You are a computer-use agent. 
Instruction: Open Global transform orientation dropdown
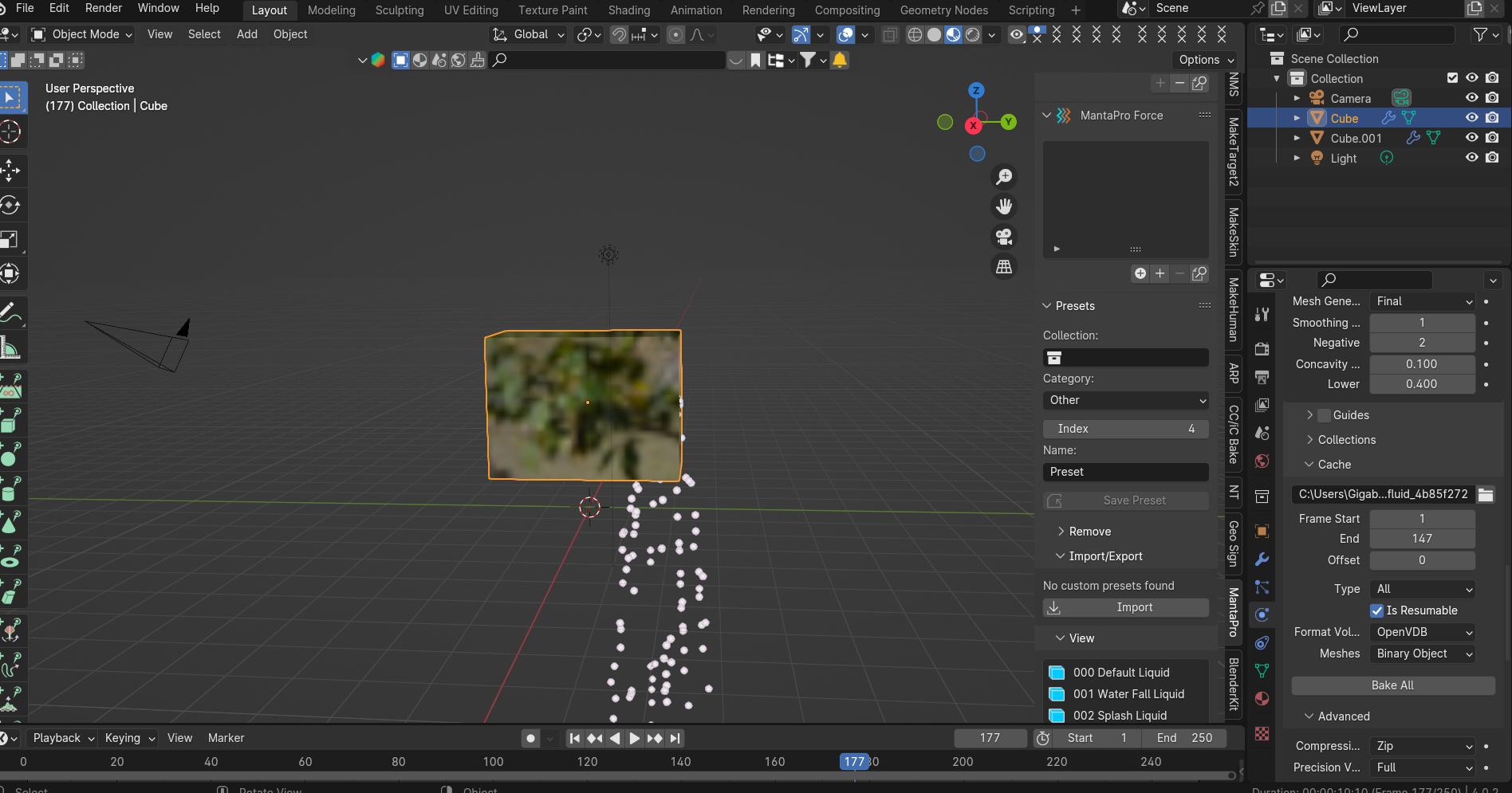click(x=529, y=34)
